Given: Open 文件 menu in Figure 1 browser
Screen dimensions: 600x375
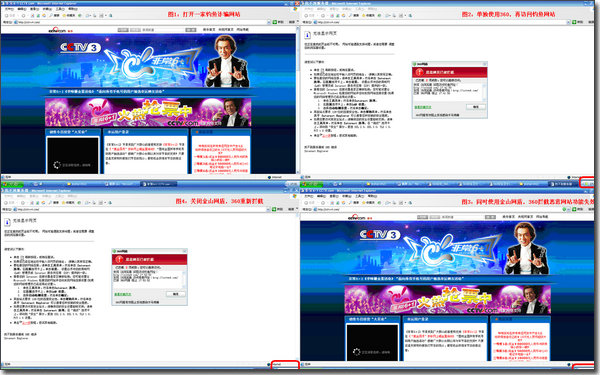Looking at the screenshot, I should 9,9.
